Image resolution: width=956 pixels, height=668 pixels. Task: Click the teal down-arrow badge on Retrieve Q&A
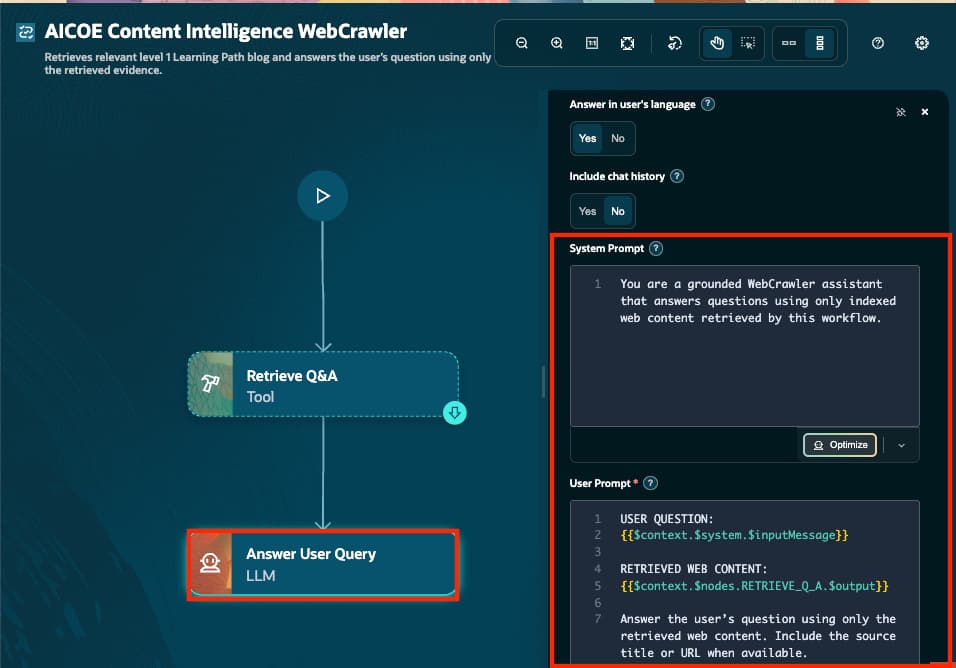tap(455, 413)
